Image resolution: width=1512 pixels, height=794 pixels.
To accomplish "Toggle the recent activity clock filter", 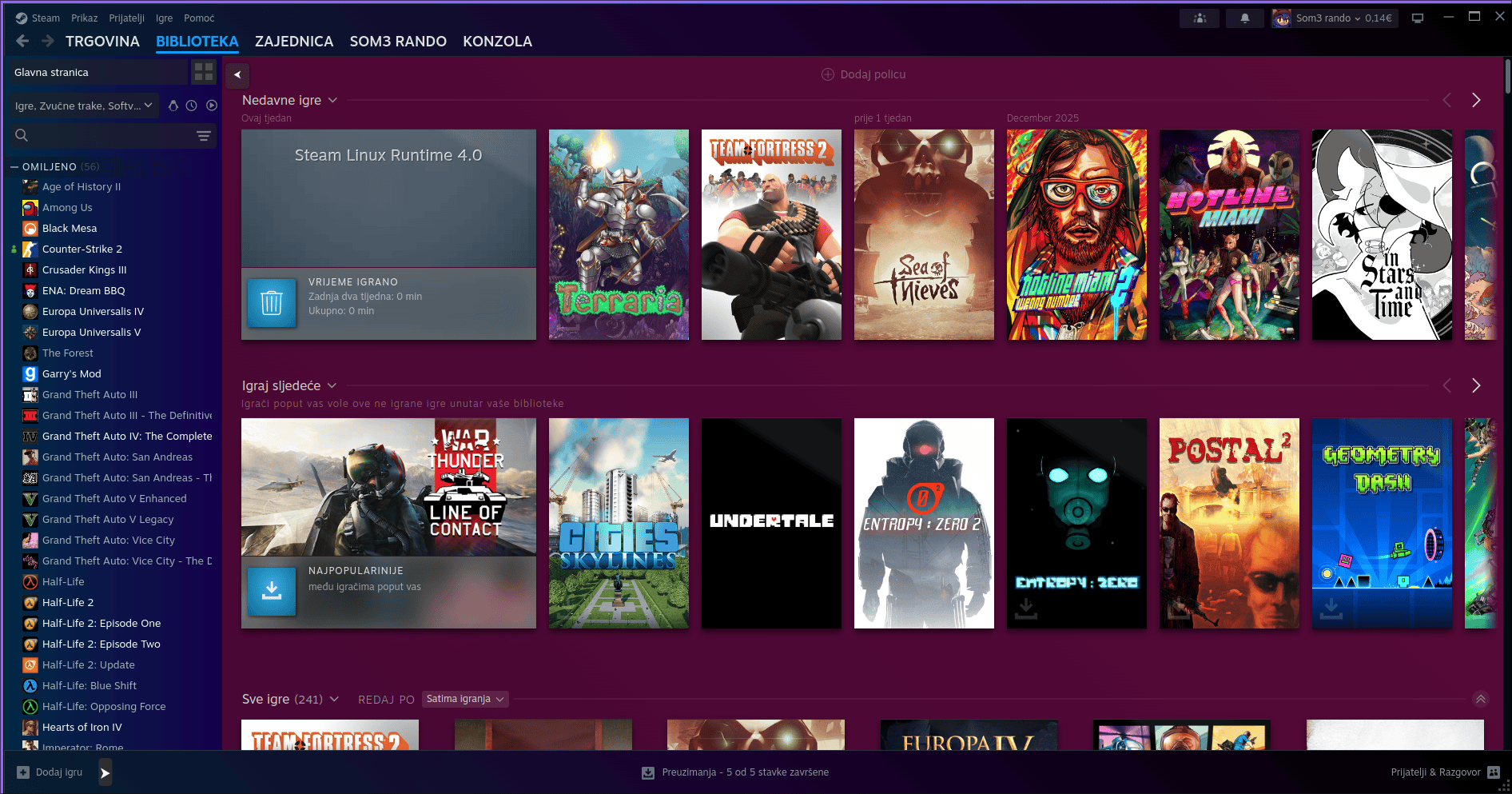I will click(x=192, y=106).
